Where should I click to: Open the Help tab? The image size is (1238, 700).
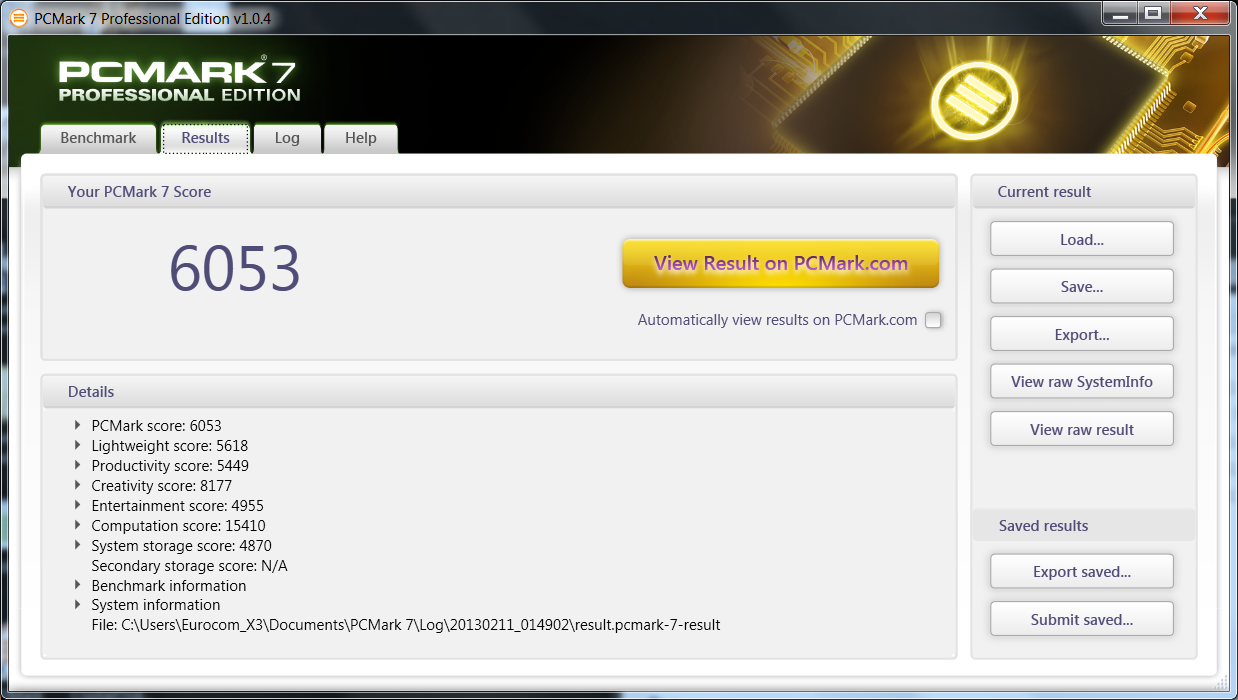tap(361, 138)
